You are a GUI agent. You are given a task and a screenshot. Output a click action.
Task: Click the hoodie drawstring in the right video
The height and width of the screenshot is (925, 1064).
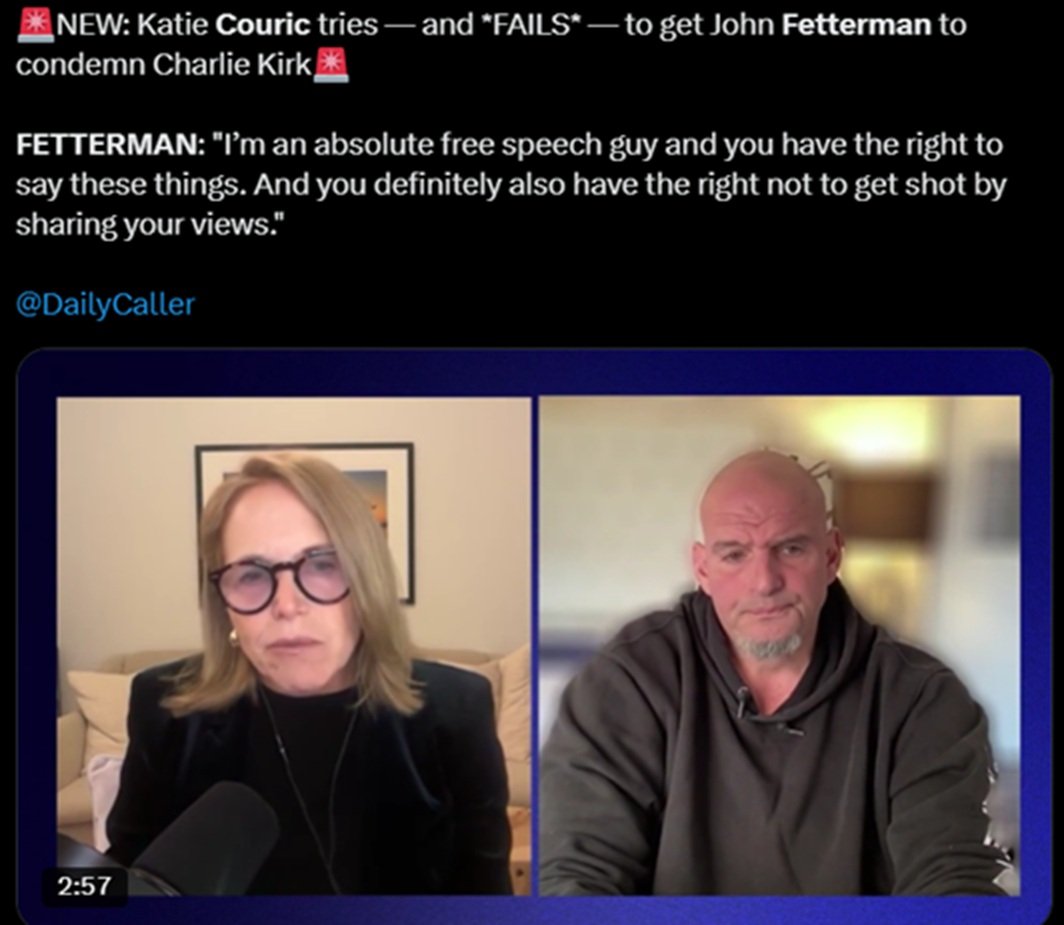pos(742,700)
